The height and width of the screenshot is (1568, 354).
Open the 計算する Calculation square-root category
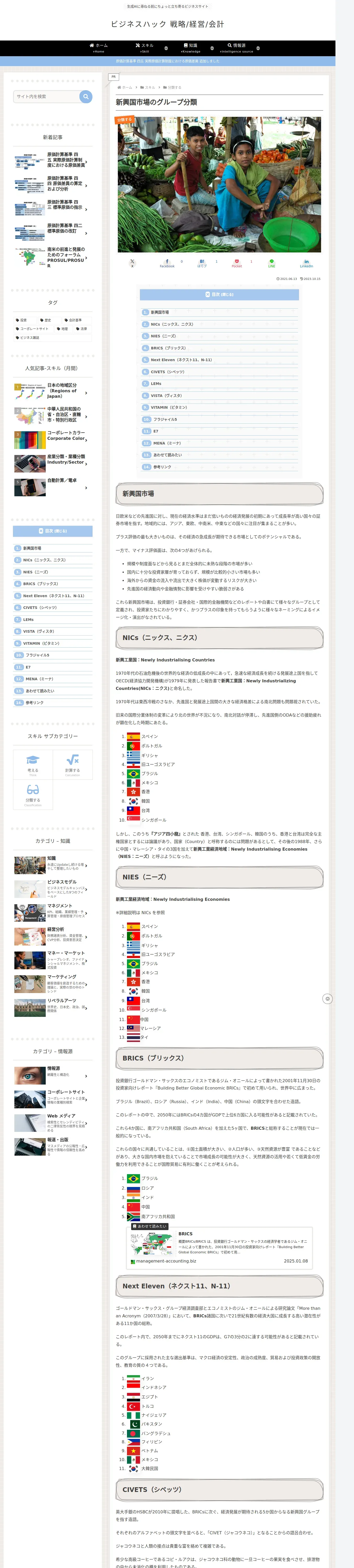(72, 764)
